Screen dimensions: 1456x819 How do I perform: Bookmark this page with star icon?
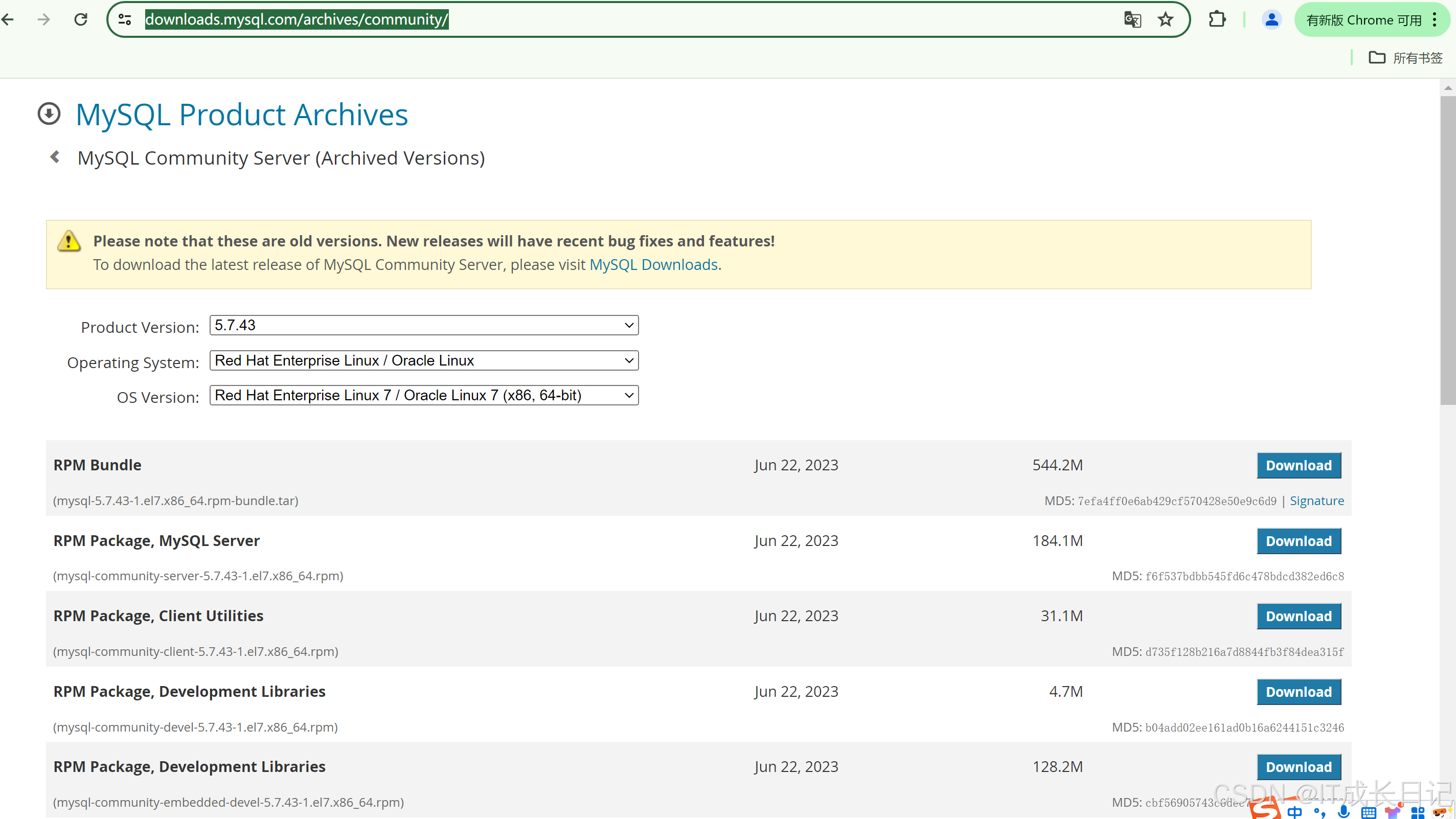[1166, 20]
